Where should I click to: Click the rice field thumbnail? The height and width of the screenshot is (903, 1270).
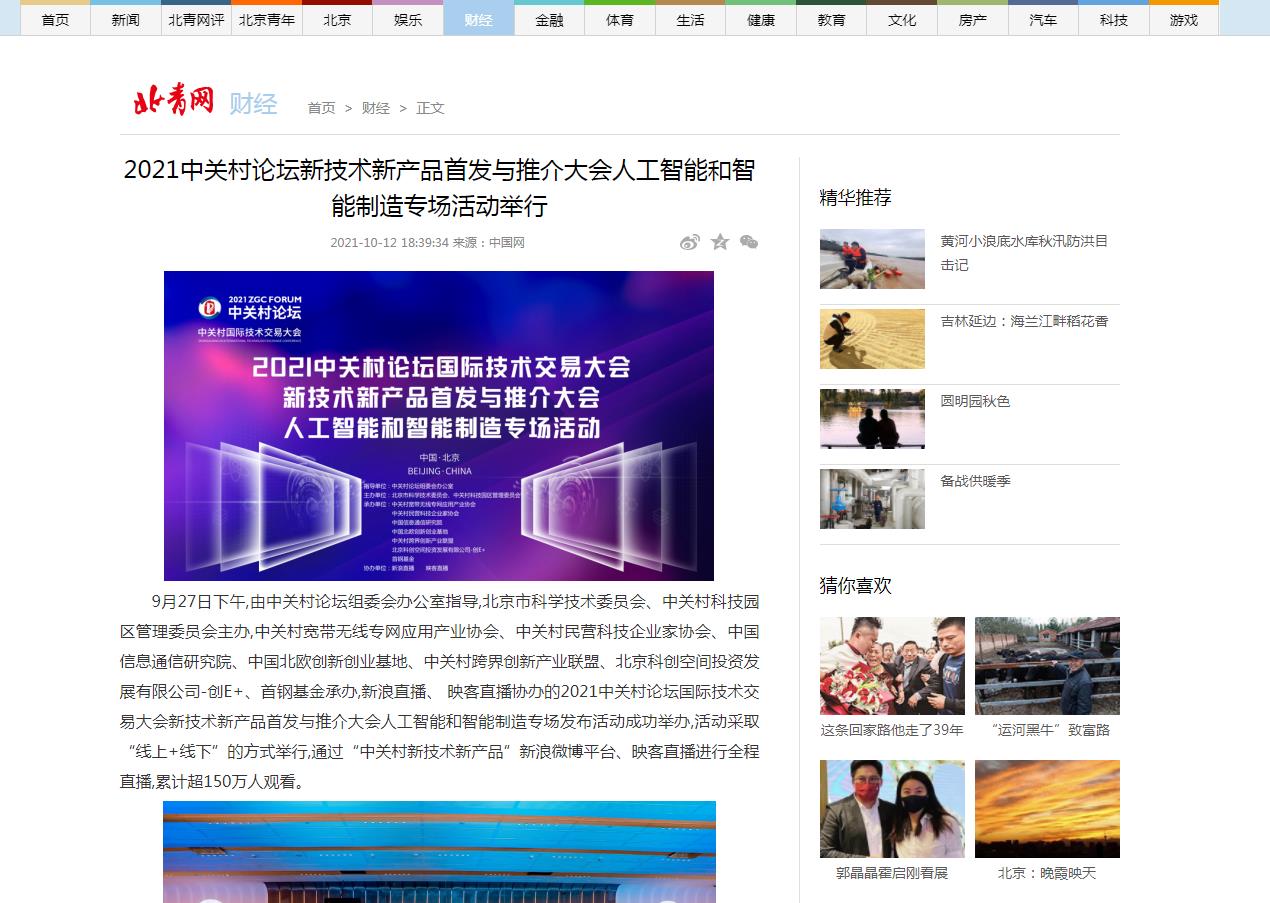pyautogui.click(x=872, y=339)
